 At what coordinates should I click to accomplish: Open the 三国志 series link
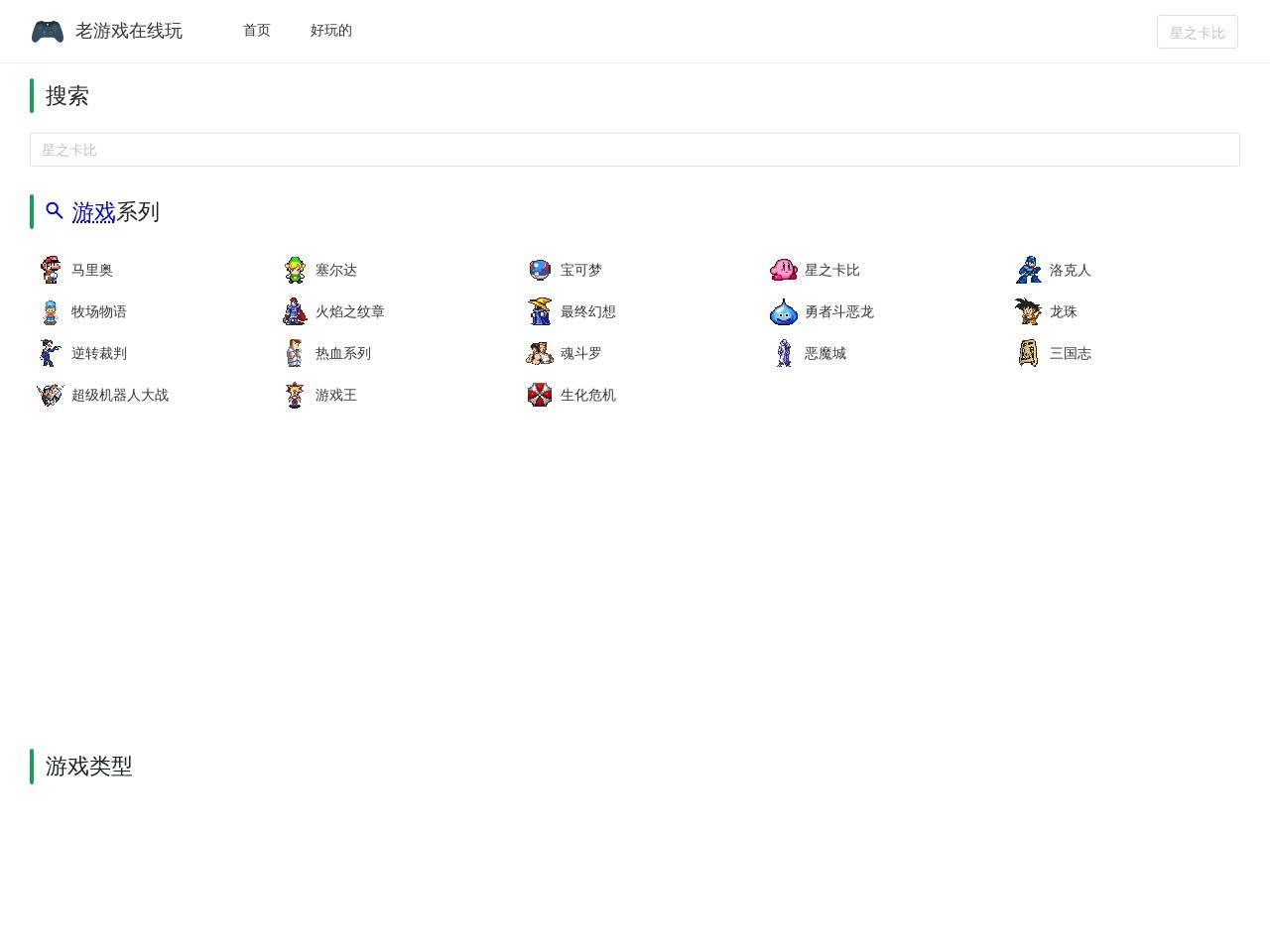tap(1071, 353)
